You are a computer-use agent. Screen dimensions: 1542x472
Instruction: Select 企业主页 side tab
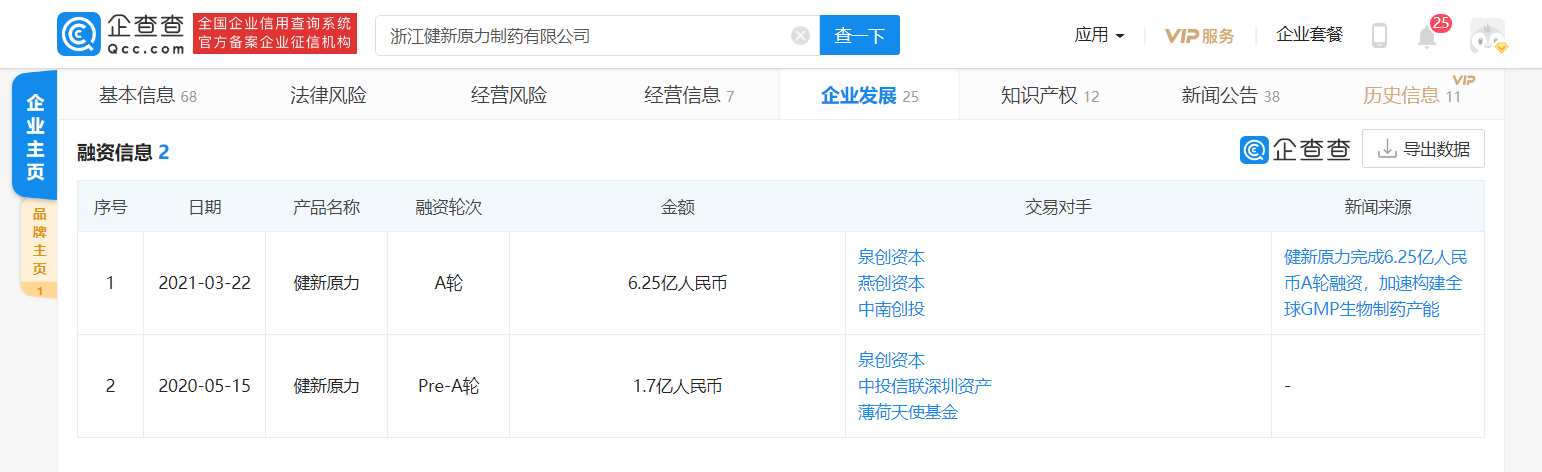click(34, 136)
